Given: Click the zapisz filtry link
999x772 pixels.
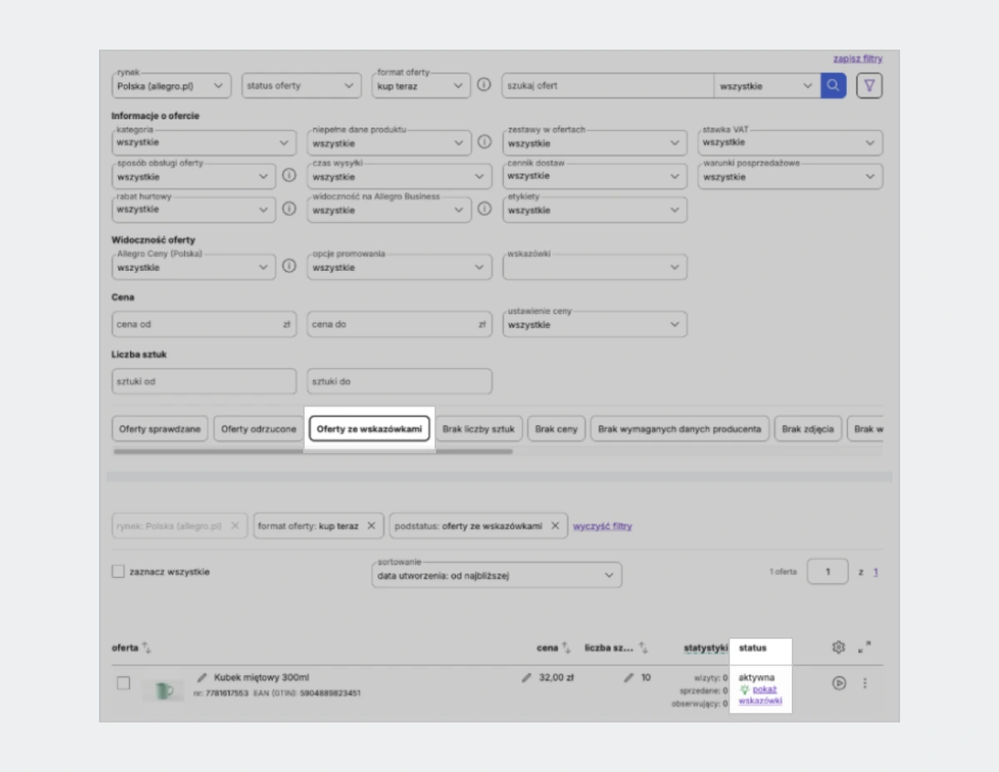Looking at the screenshot, I should pos(858,59).
